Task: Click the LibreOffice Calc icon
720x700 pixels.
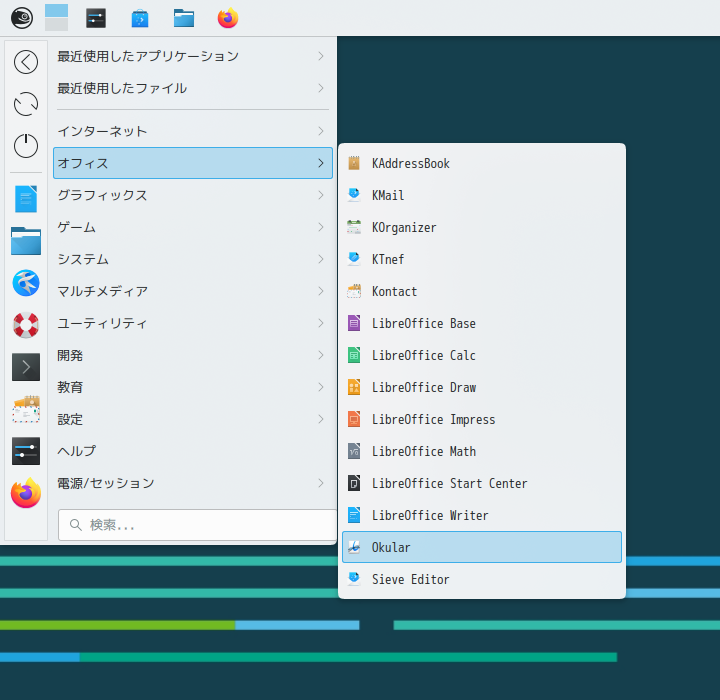Action: click(354, 355)
